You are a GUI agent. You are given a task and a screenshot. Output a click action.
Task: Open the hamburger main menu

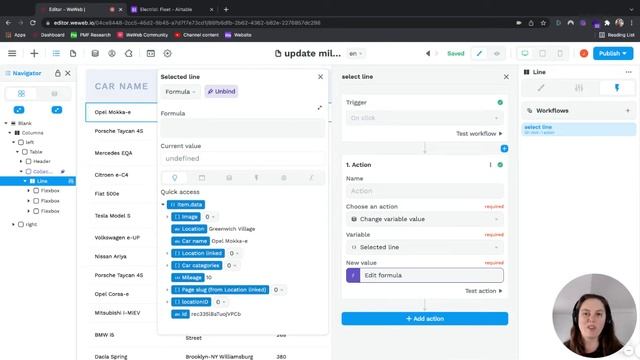12,53
